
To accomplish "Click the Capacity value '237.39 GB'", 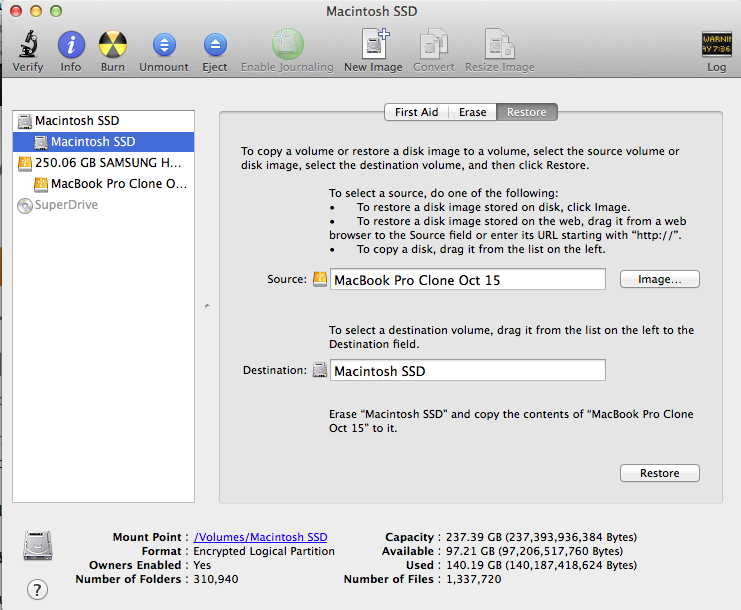I will tap(474, 537).
